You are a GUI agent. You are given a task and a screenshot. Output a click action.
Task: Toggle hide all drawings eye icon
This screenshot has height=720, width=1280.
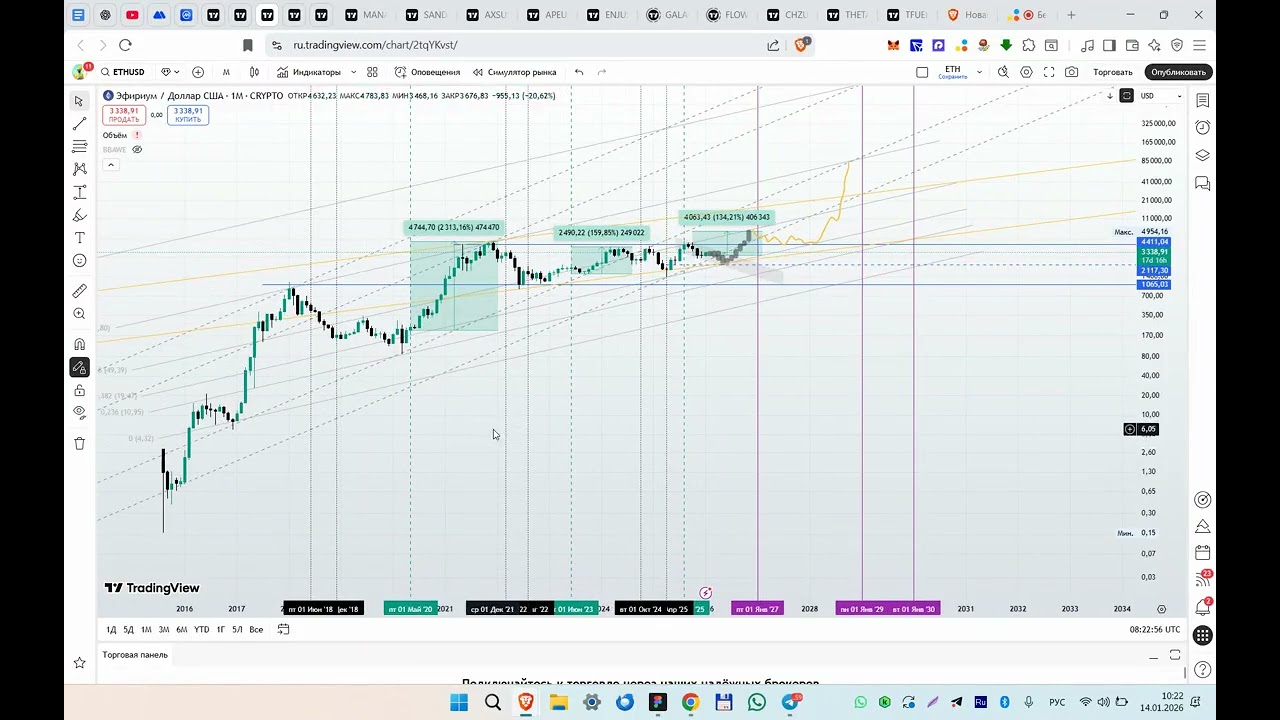click(79, 412)
